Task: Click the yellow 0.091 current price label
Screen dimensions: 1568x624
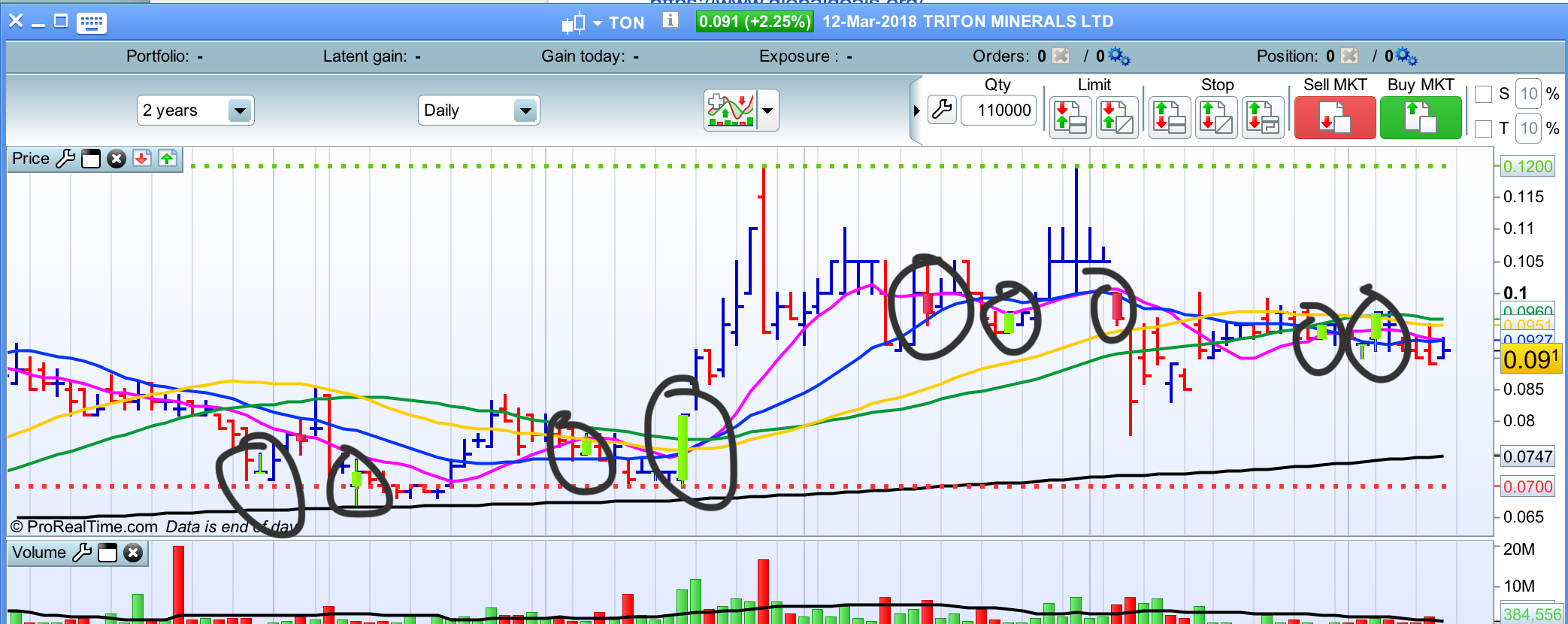Action: [x=1531, y=359]
